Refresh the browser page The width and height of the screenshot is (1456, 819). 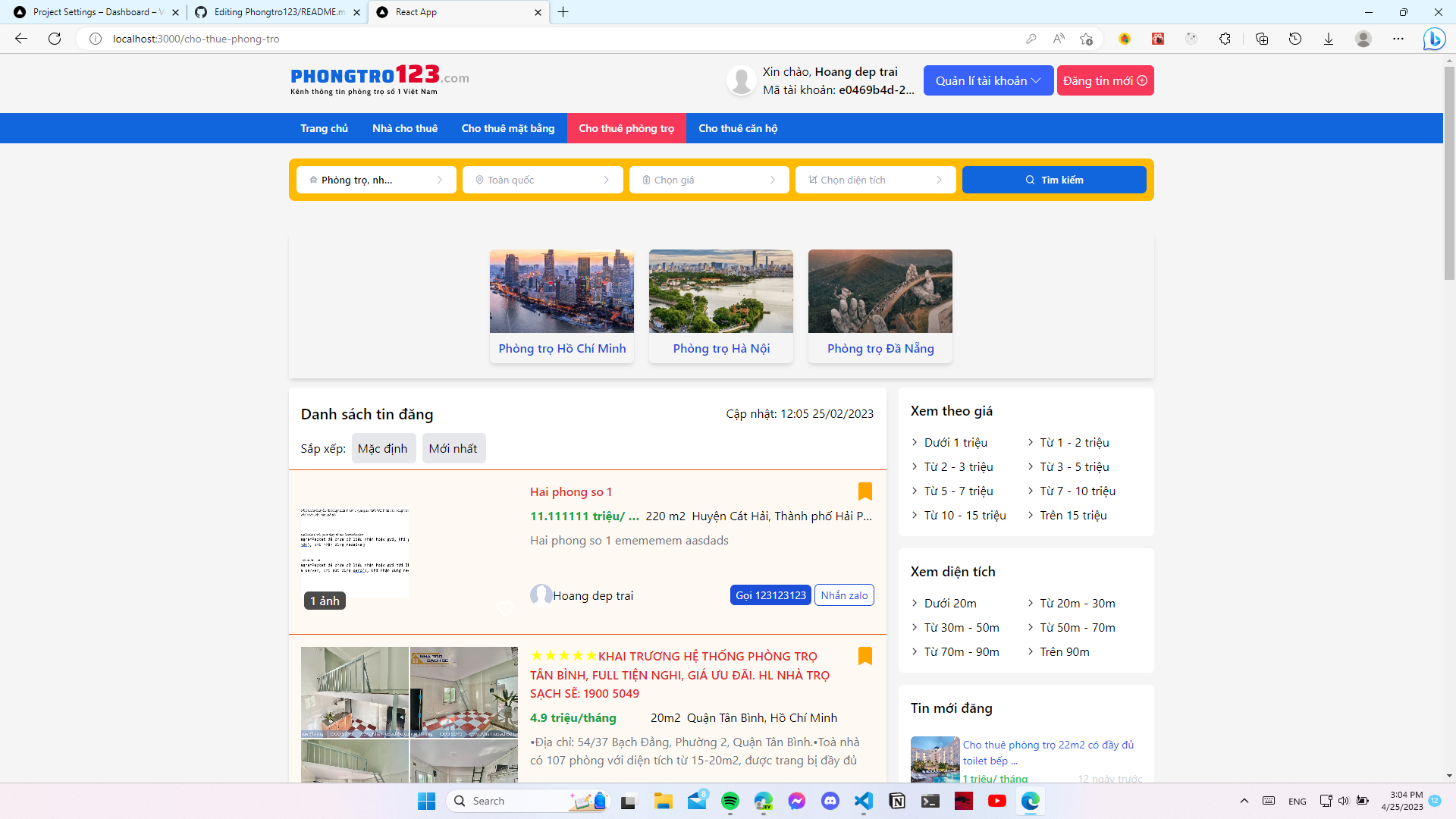[x=55, y=39]
